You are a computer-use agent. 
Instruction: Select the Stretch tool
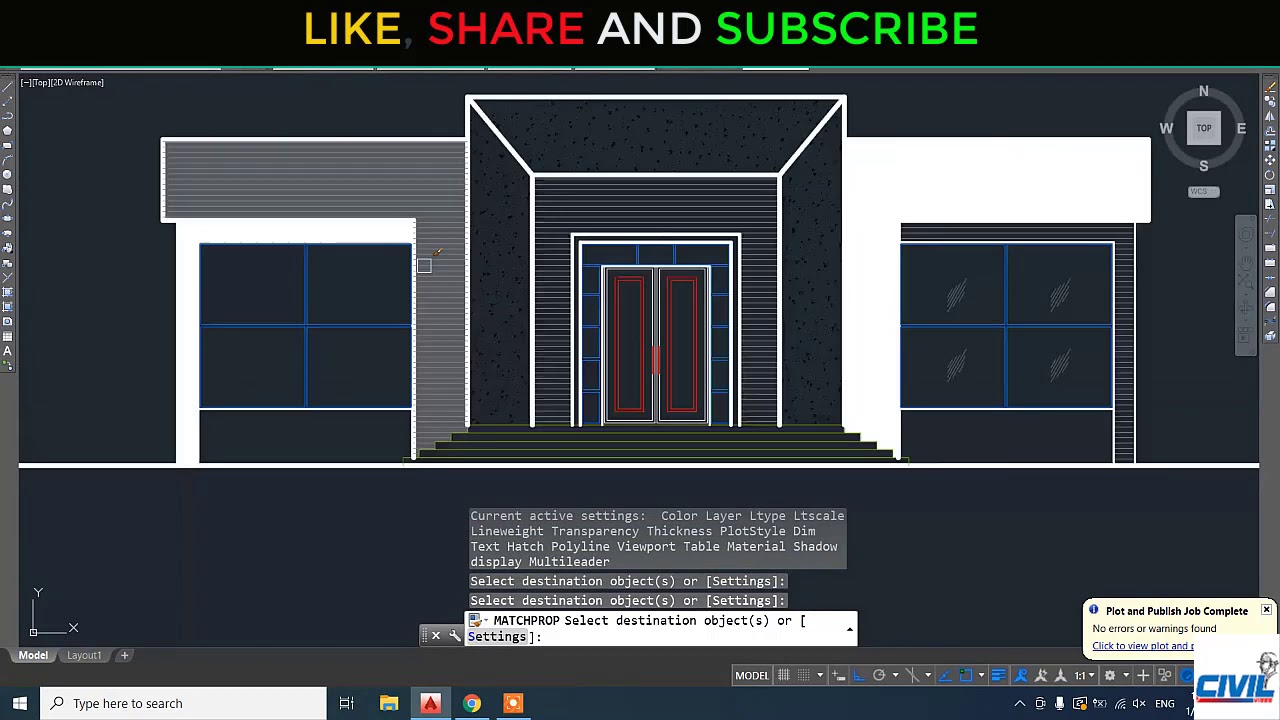[x=1270, y=204]
